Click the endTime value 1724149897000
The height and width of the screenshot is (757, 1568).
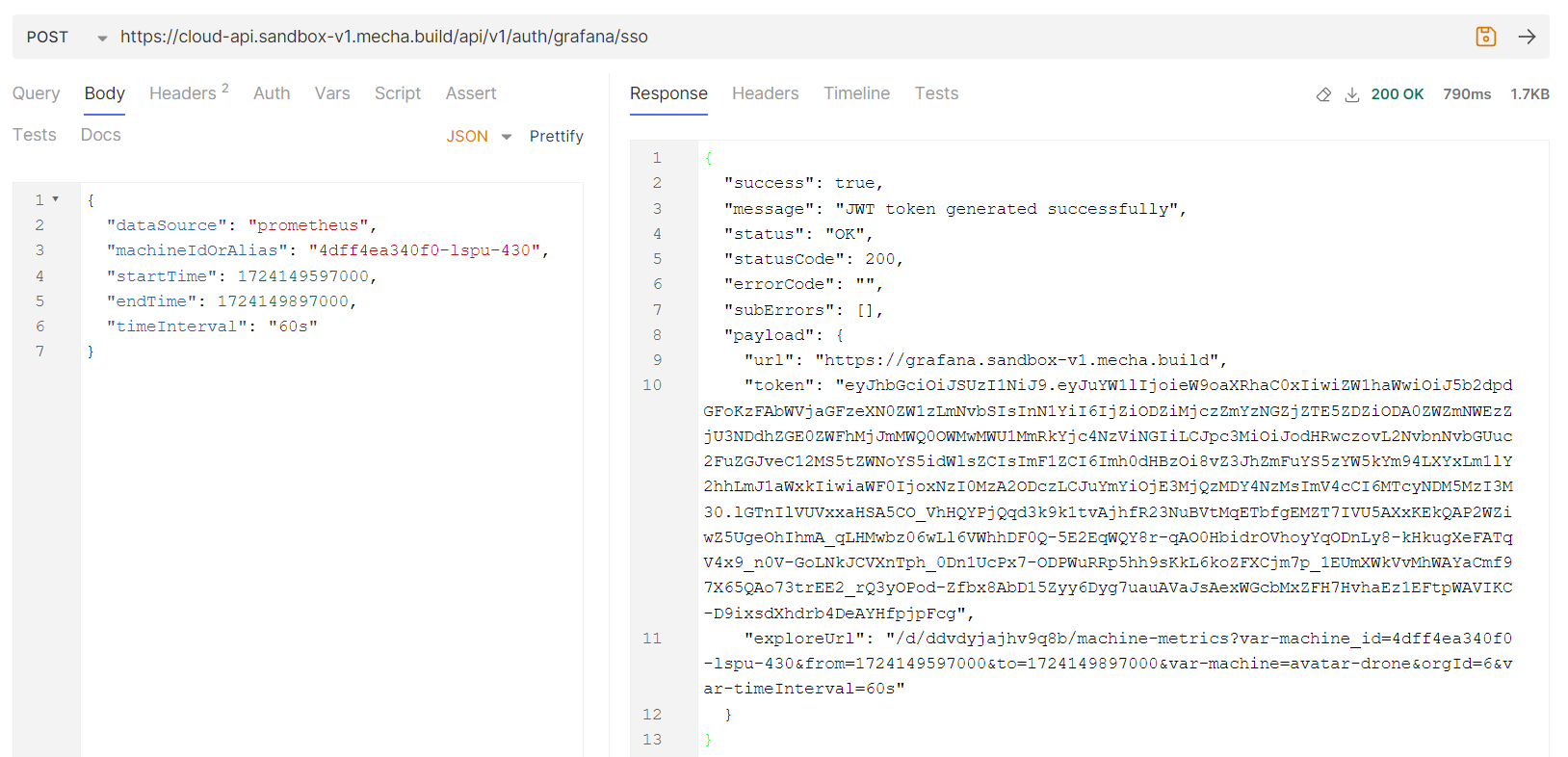[x=283, y=301]
